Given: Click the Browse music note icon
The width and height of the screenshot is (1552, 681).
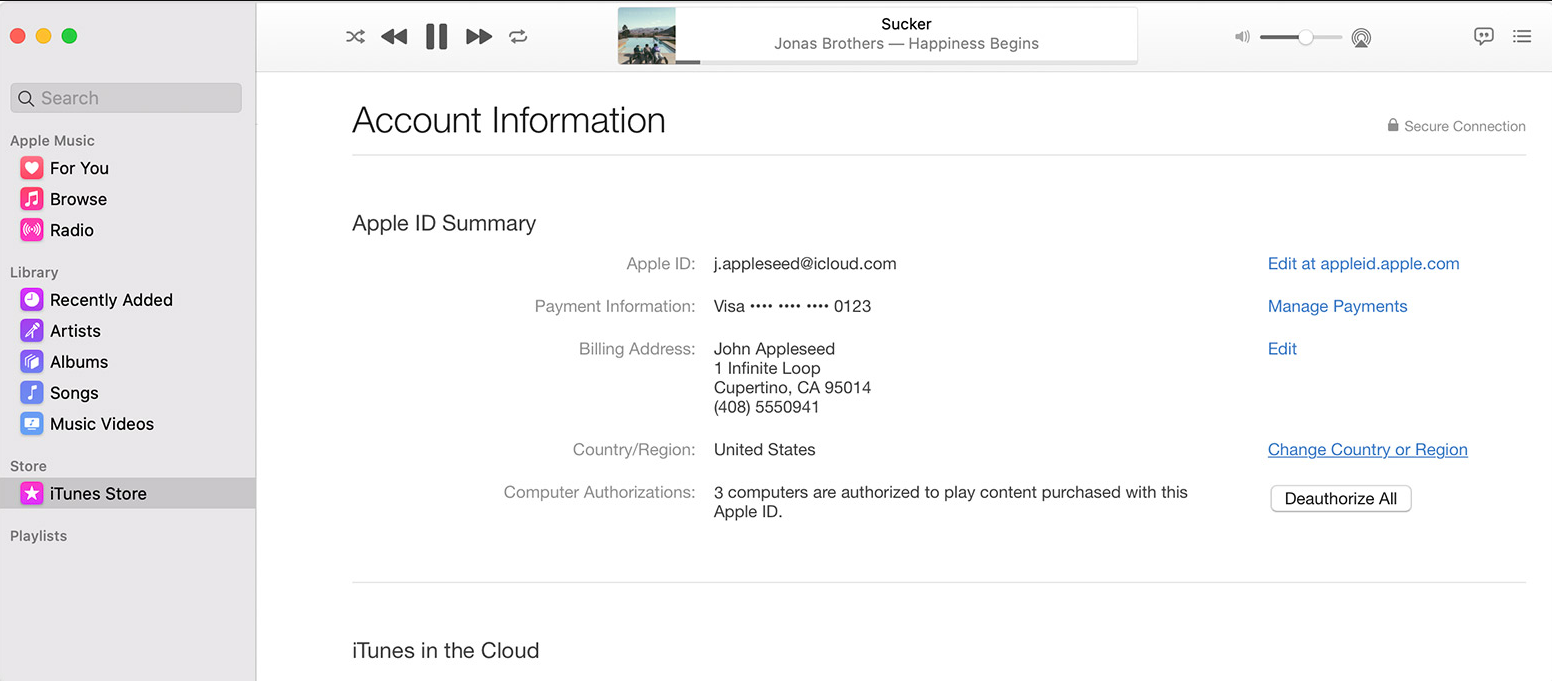Looking at the screenshot, I should [x=32, y=199].
